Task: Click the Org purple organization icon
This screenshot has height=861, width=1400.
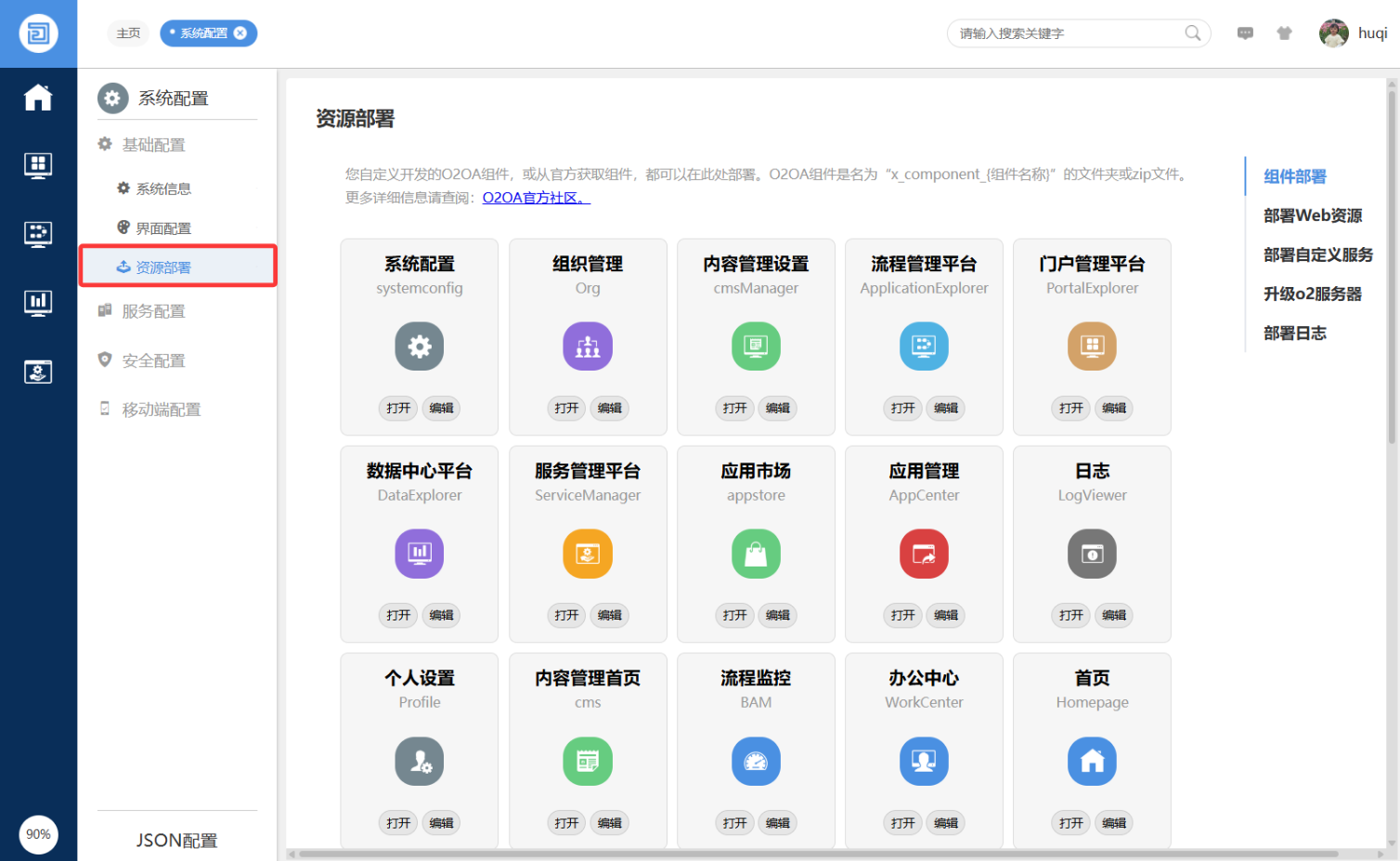Action: 588,346
